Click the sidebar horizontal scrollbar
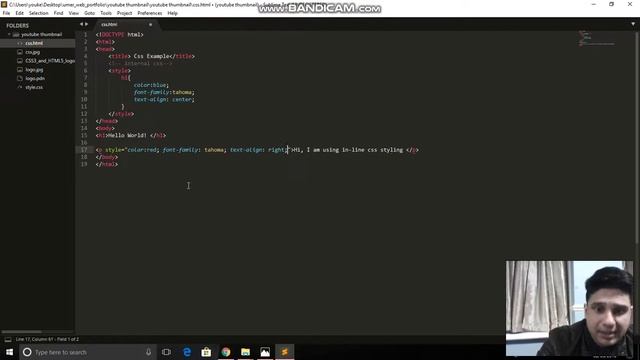 (21, 331)
